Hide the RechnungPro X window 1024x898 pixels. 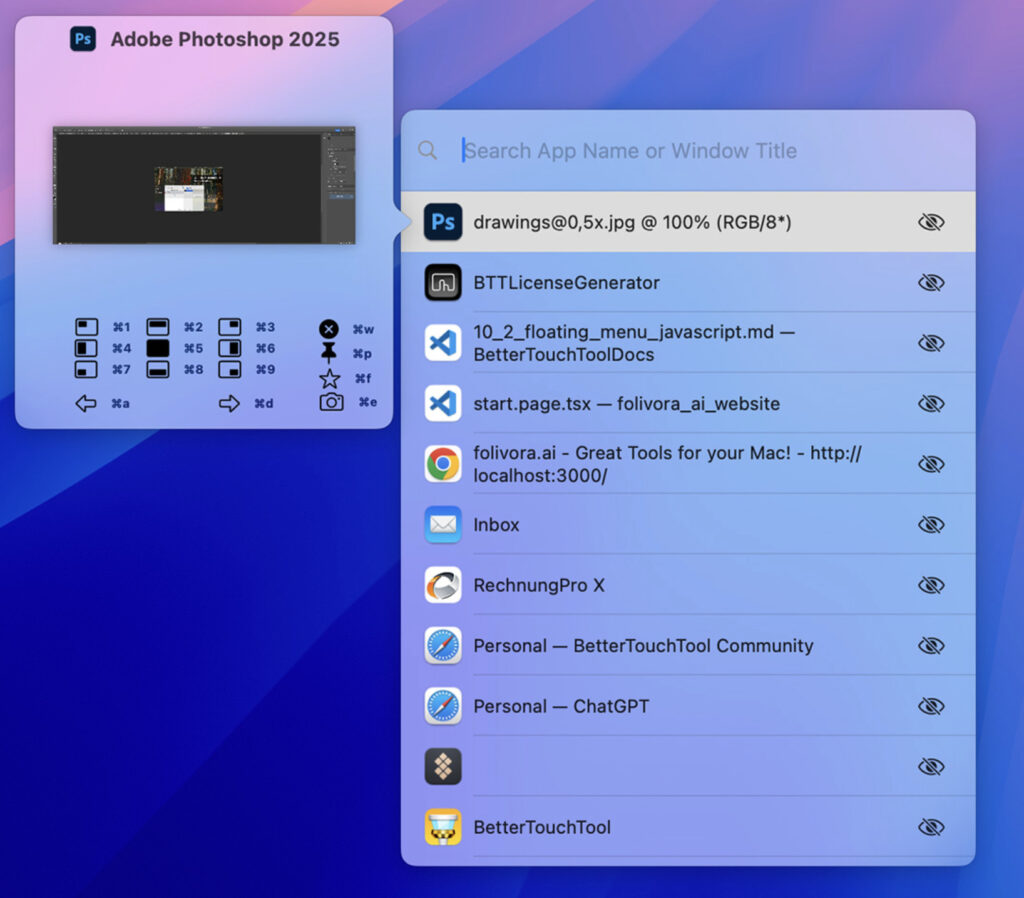point(931,585)
